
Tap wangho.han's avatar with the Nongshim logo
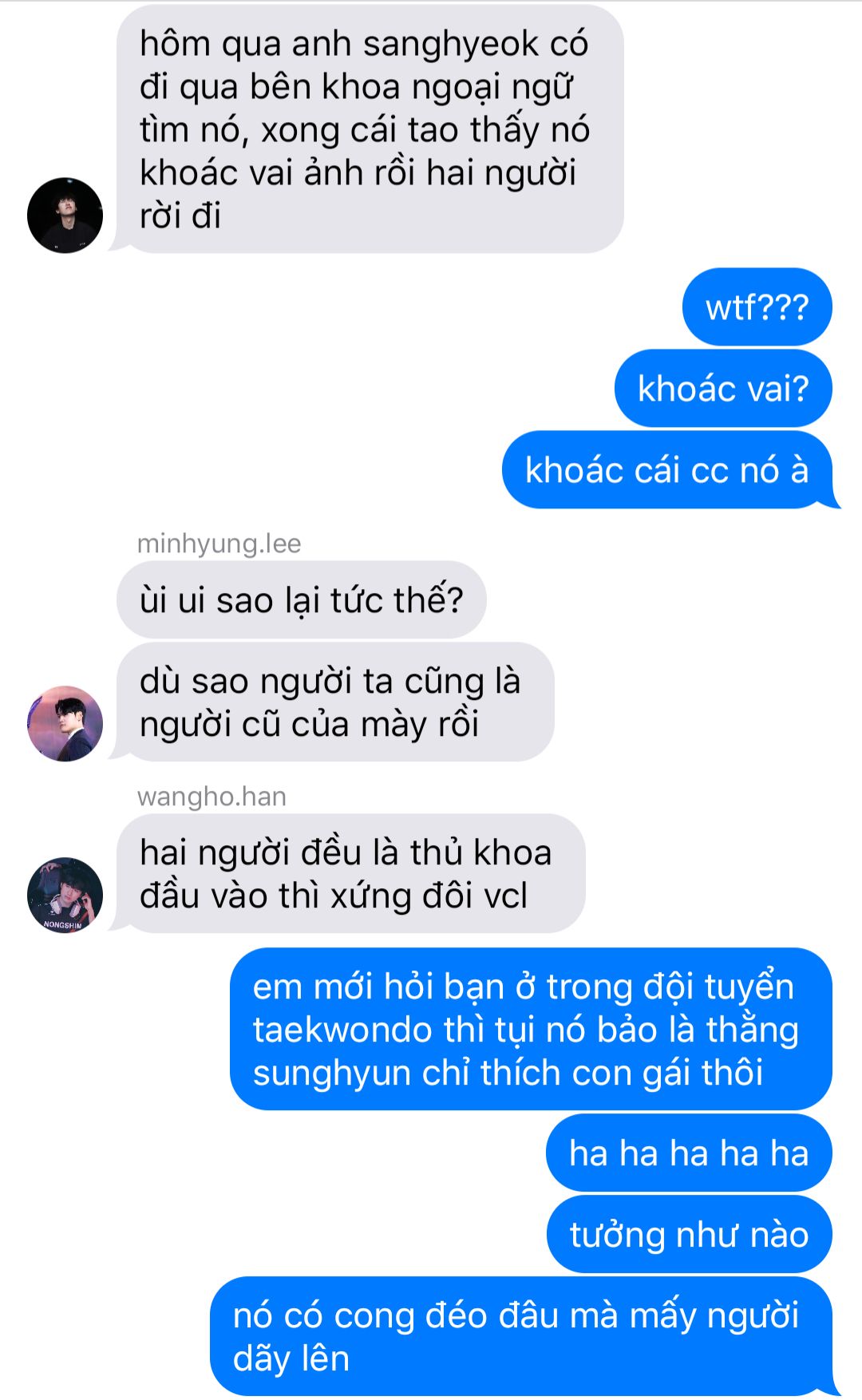65,895
